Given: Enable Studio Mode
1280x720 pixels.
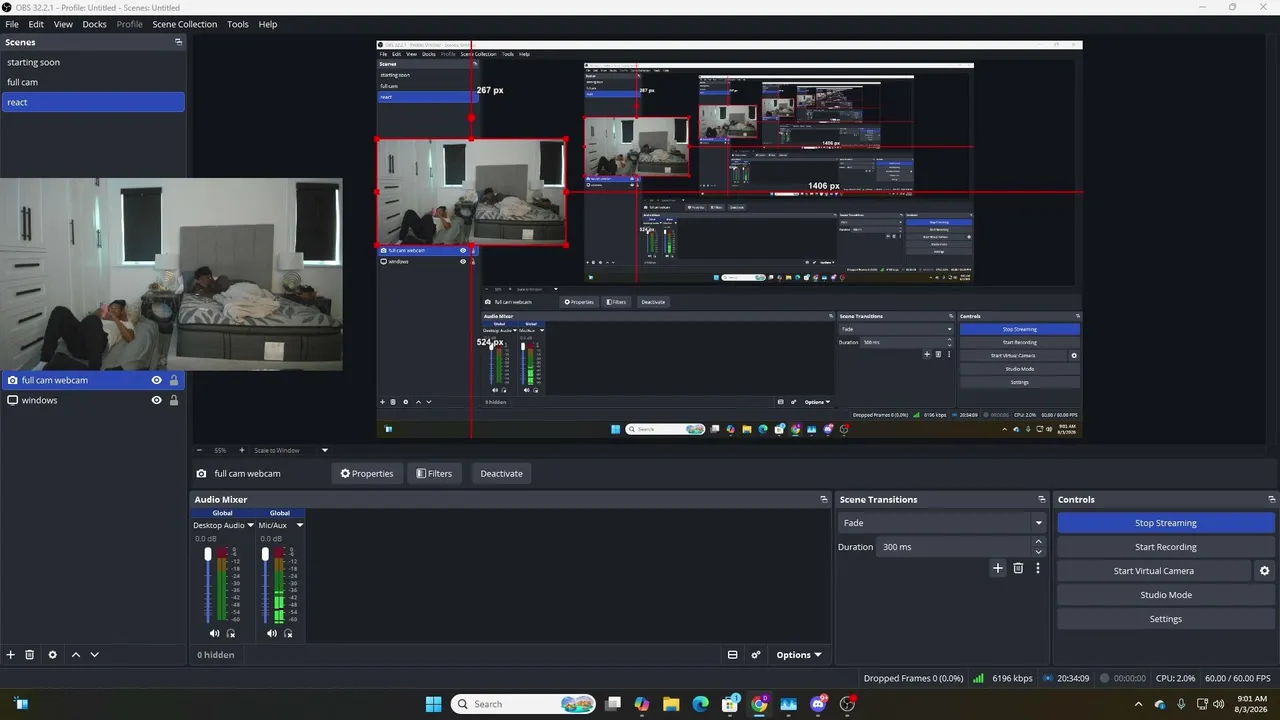Looking at the screenshot, I should [1166, 595].
